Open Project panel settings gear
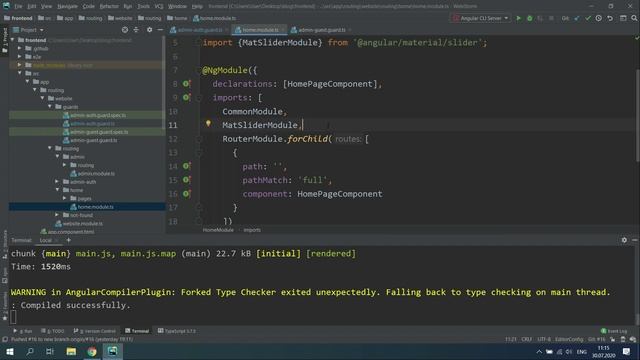The width and height of the screenshot is (640, 360). [149, 30]
